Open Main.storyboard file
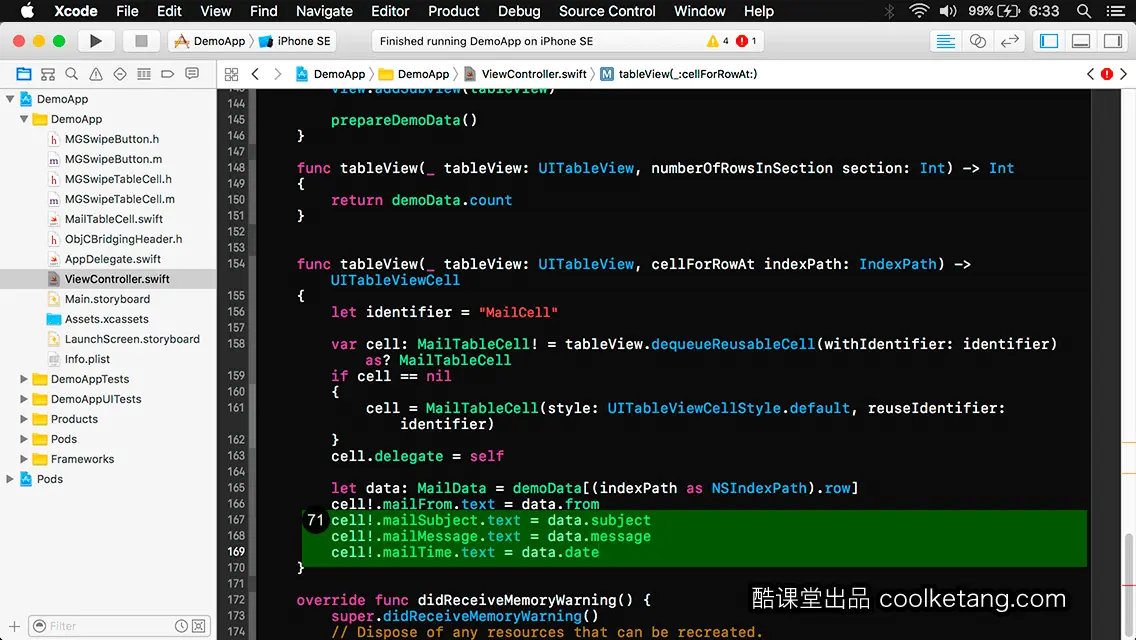 pos(107,299)
